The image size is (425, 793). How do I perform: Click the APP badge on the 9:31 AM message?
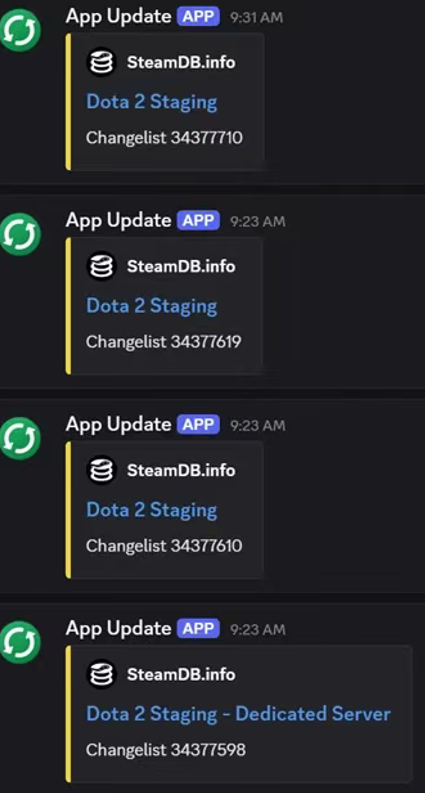pos(198,17)
